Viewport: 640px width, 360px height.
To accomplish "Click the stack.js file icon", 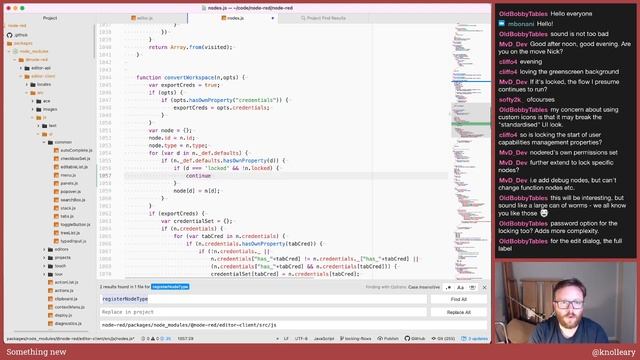I will coord(57,208).
